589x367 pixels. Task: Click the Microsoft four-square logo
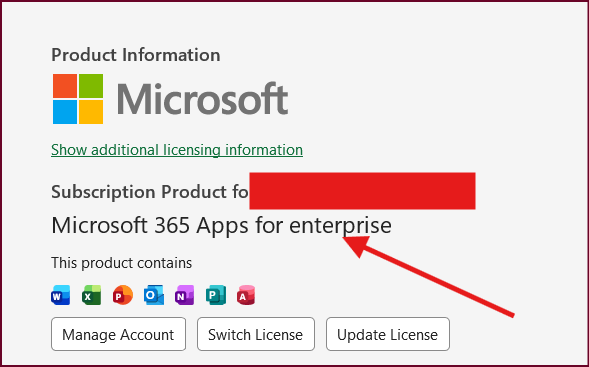coord(78,99)
